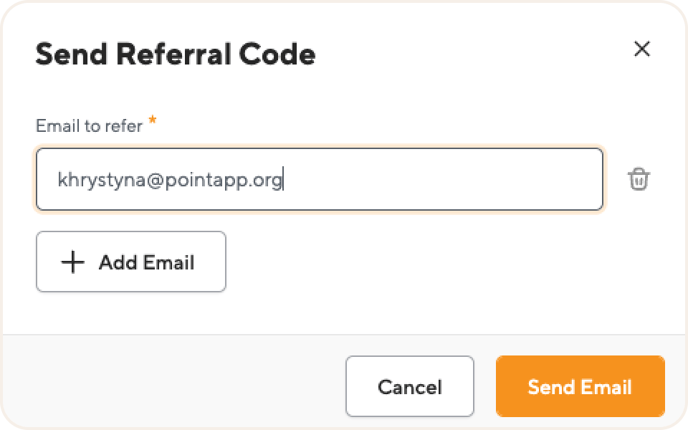Remove the email row using trash icon
Image resolution: width=688 pixels, height=430 pixels.
(638, 179)
